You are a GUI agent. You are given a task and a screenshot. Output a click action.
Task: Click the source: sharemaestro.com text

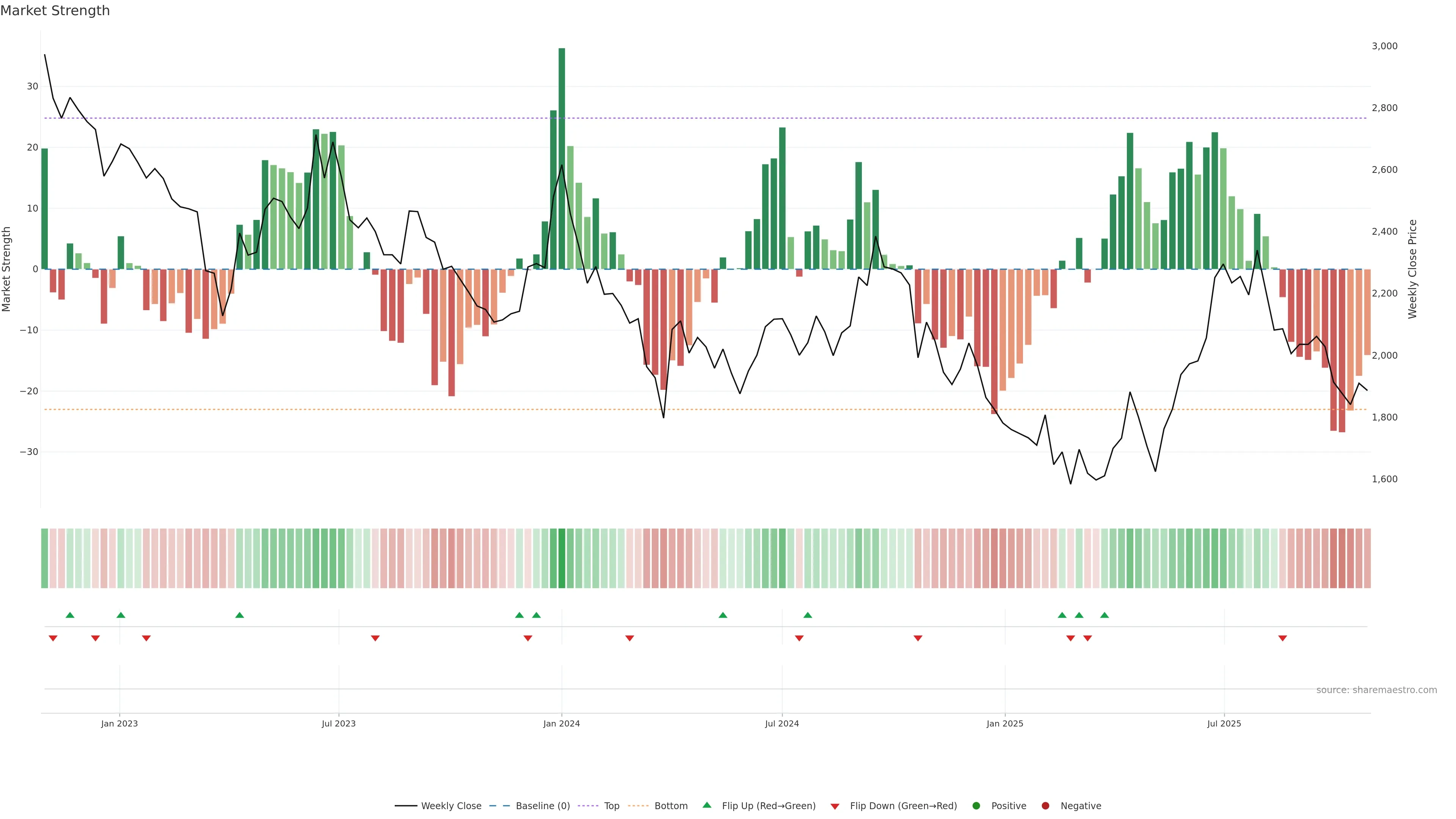pos(1376,690)
